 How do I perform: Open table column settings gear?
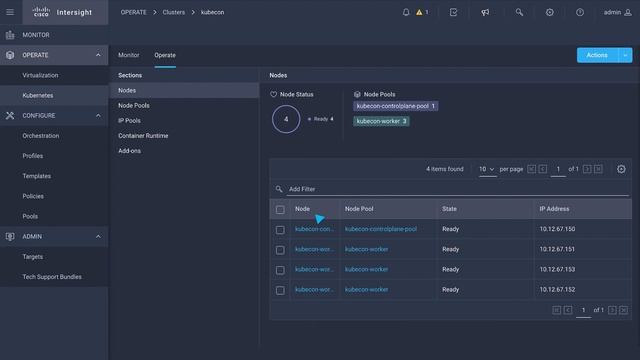[621, 169]
